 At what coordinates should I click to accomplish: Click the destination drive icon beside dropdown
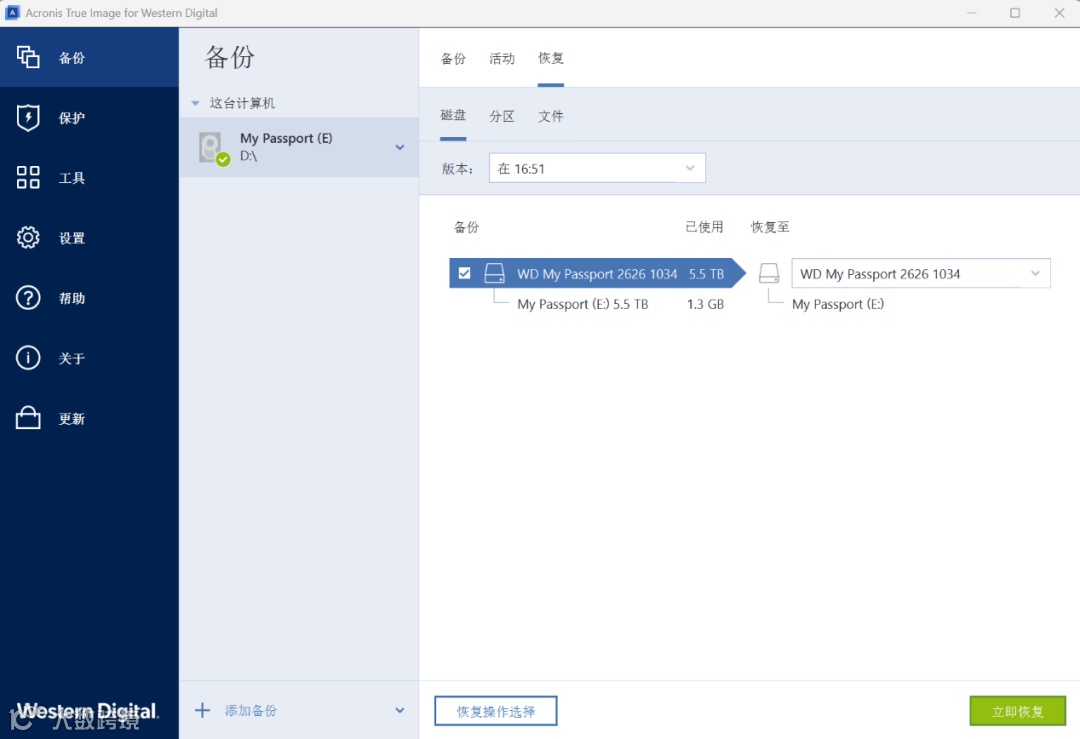point(769,273)
